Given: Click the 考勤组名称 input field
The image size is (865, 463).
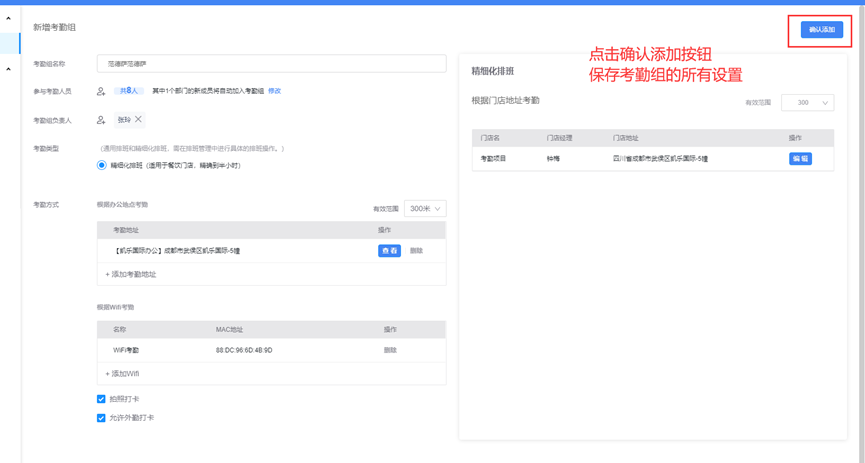Looking at the screenshot, I should (x=271, y=64).
